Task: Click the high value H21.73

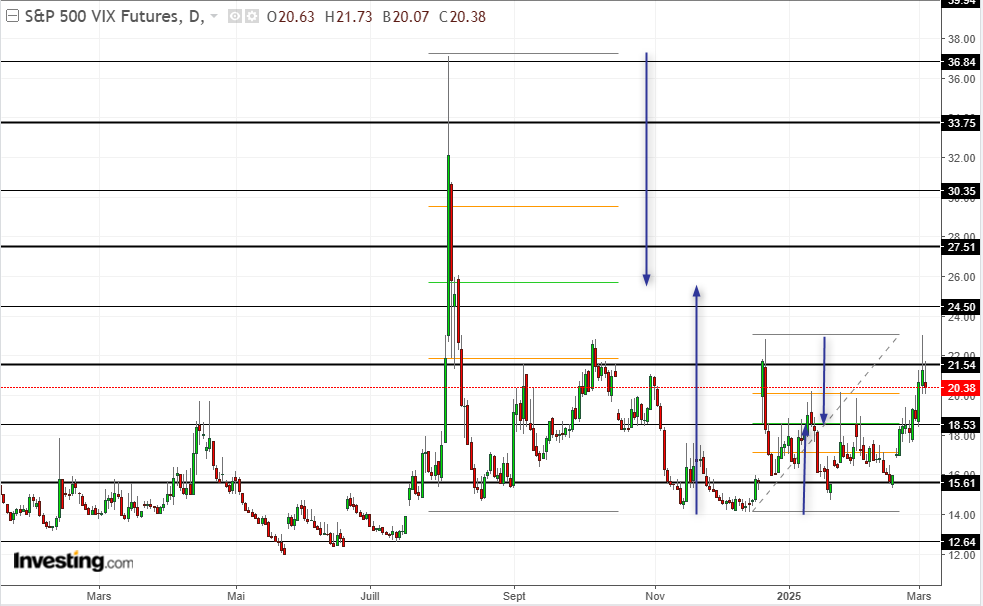Action: pyautogui.click(x=349, y=17)
